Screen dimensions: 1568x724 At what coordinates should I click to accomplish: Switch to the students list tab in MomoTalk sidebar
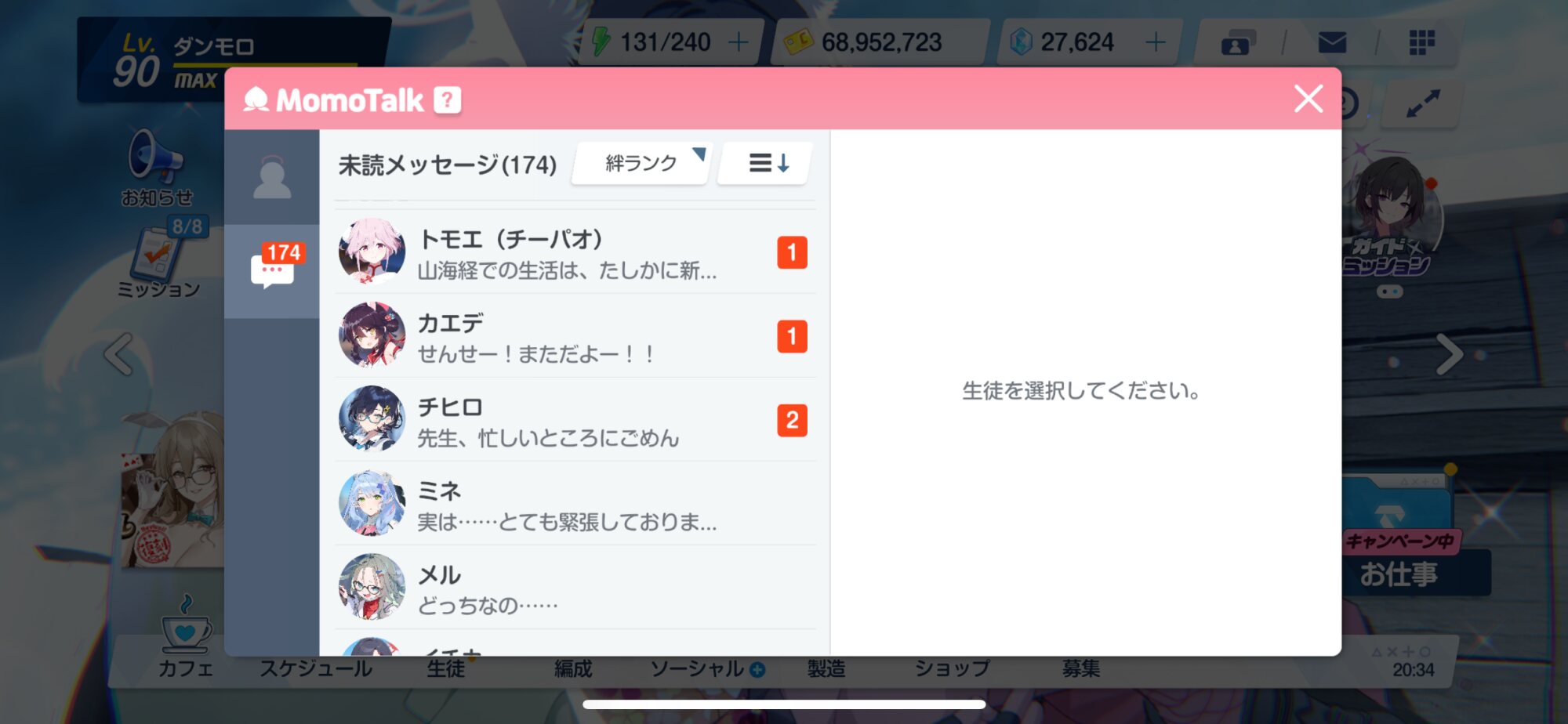272,178
